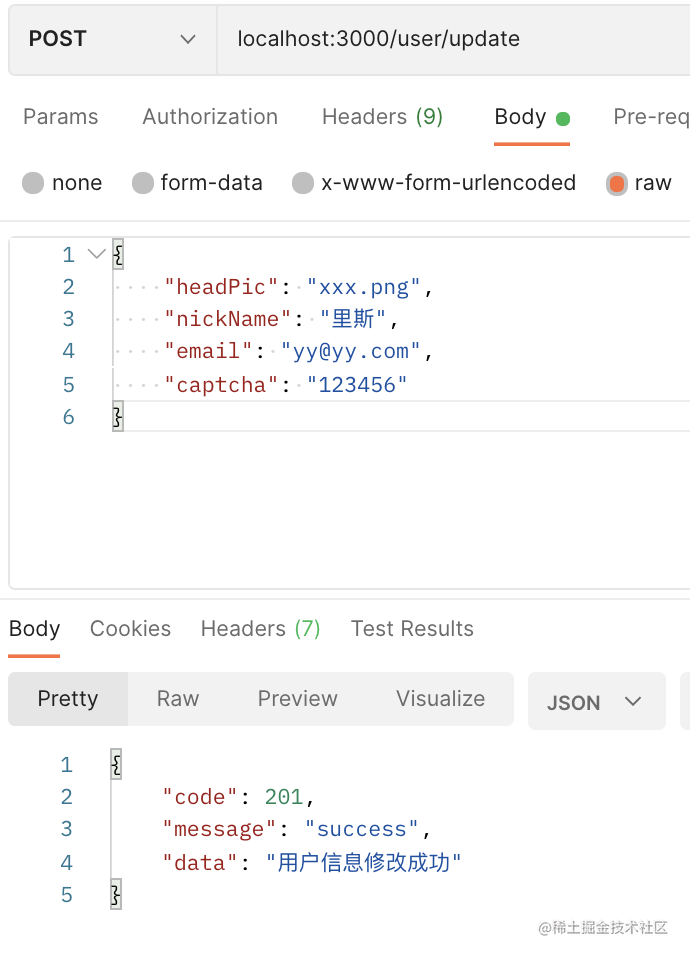Select x-www-form-urlencoded radio option
Viewport: 690px width, 958px height.
click(303, 183)
